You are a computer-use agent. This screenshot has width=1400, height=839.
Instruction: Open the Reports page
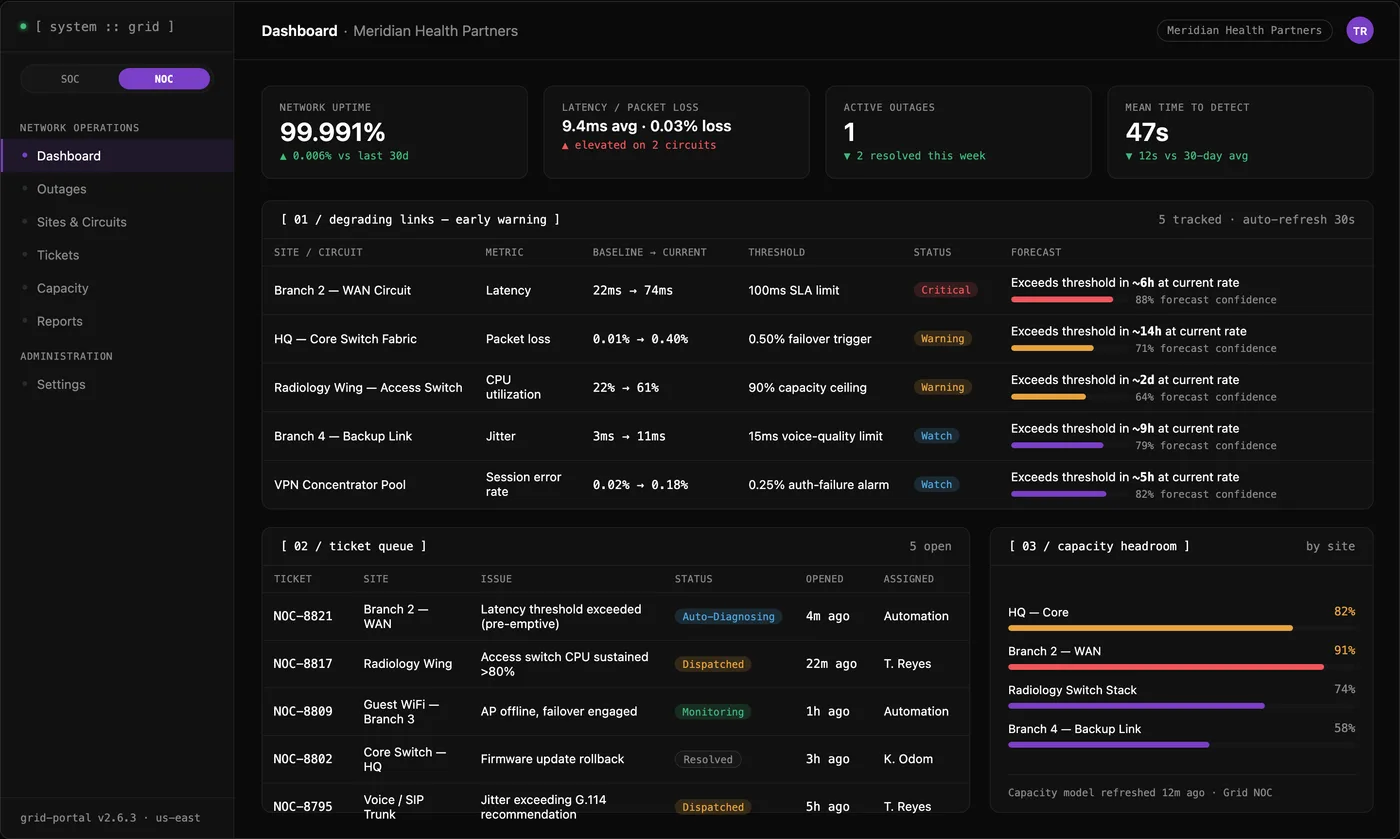pos(117,321)
